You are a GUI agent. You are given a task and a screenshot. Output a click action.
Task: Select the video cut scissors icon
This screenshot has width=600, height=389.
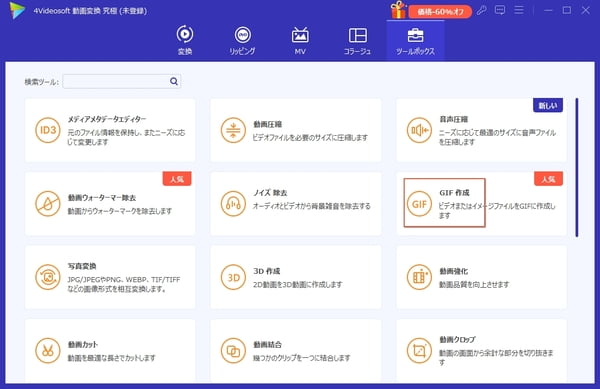click(x=48, y=350)
